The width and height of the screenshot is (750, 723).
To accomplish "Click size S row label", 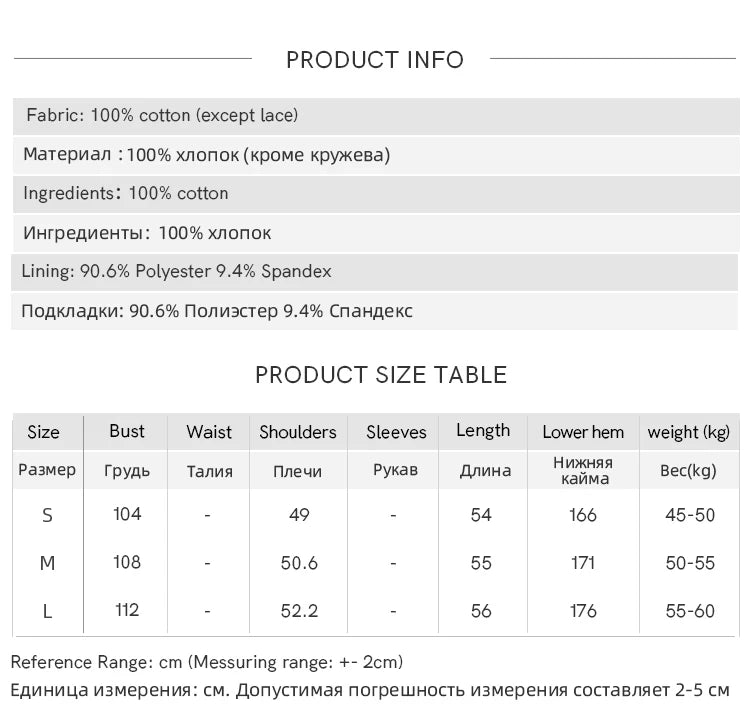I will tap(47, 515).
